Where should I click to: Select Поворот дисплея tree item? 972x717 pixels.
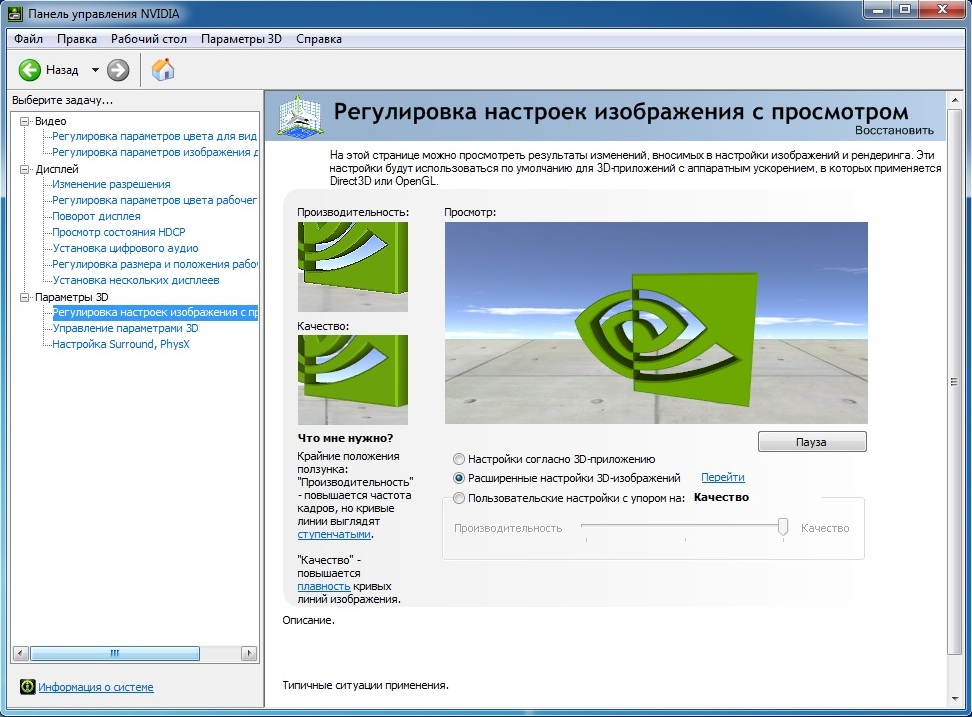(x=96, y=216)
